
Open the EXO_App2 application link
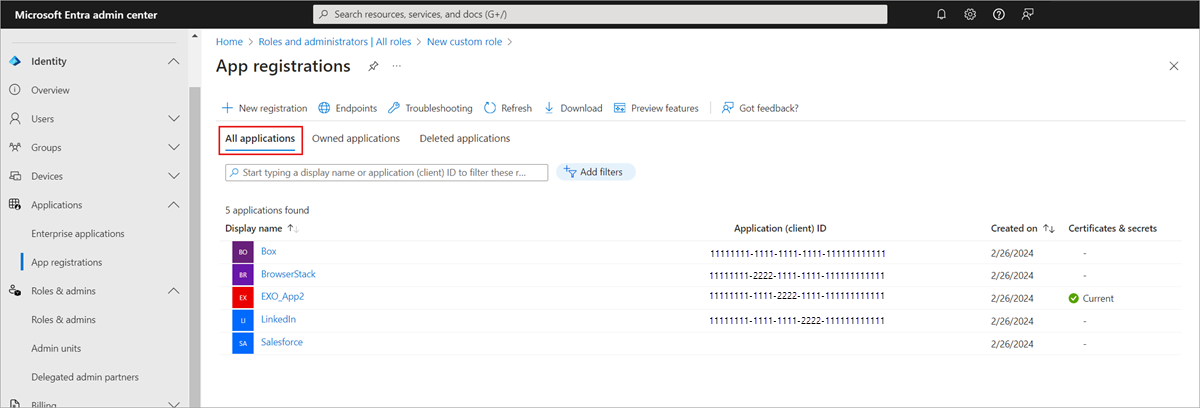pos(282,297)
